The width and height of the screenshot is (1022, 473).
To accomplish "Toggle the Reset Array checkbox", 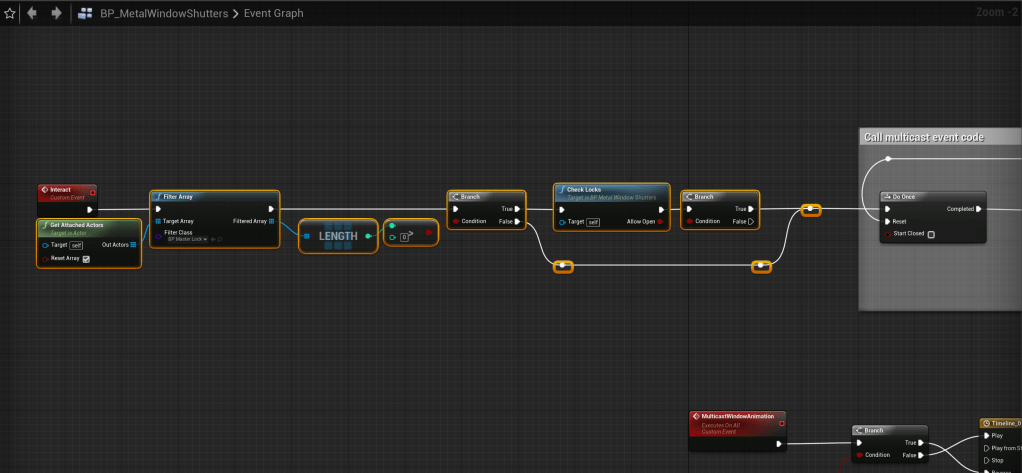I will click(86, 259).
